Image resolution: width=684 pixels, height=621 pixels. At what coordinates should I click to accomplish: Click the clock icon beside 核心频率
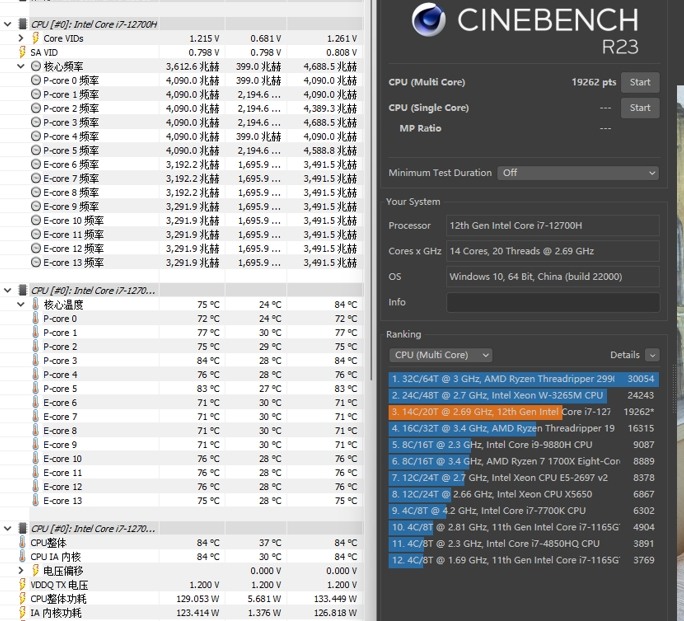[36, 66]
